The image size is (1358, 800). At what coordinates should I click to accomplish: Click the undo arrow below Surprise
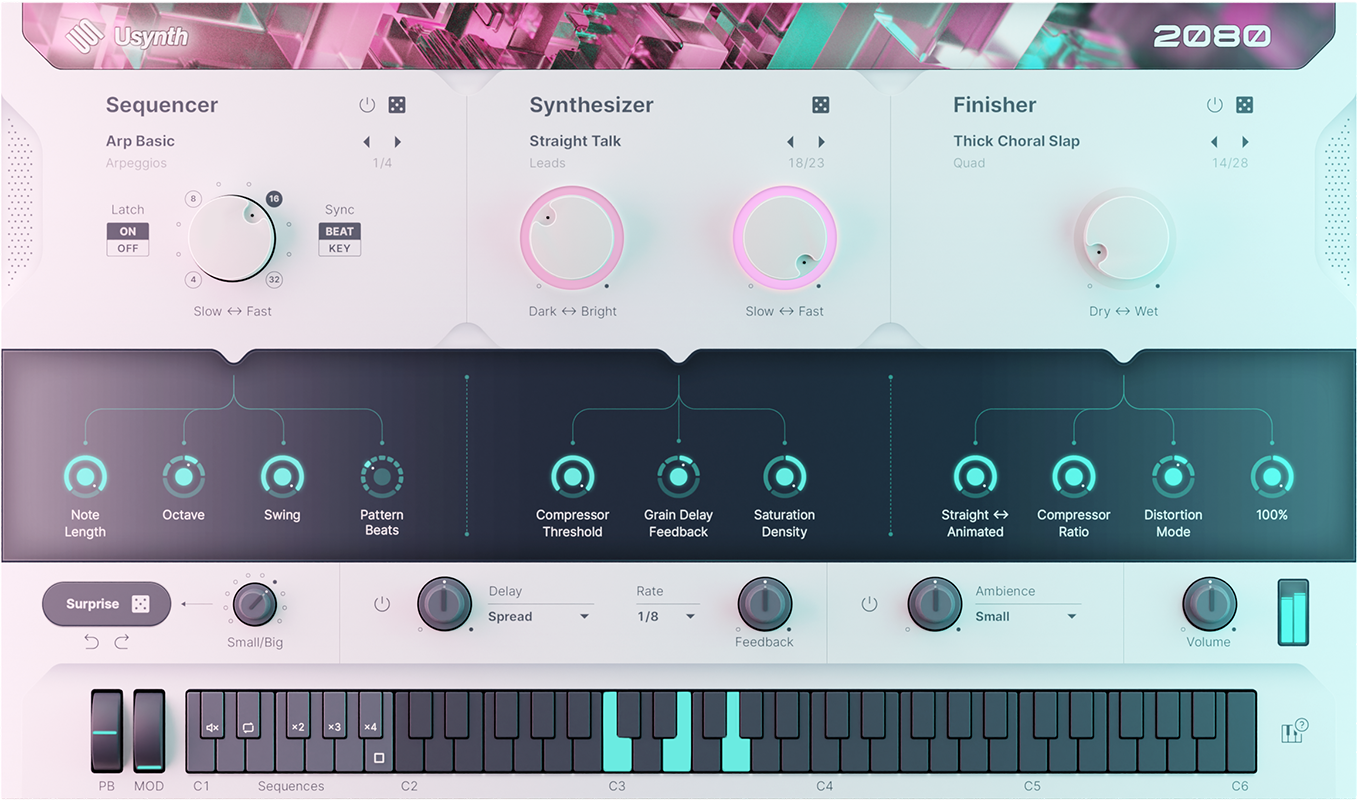(90, 641)
